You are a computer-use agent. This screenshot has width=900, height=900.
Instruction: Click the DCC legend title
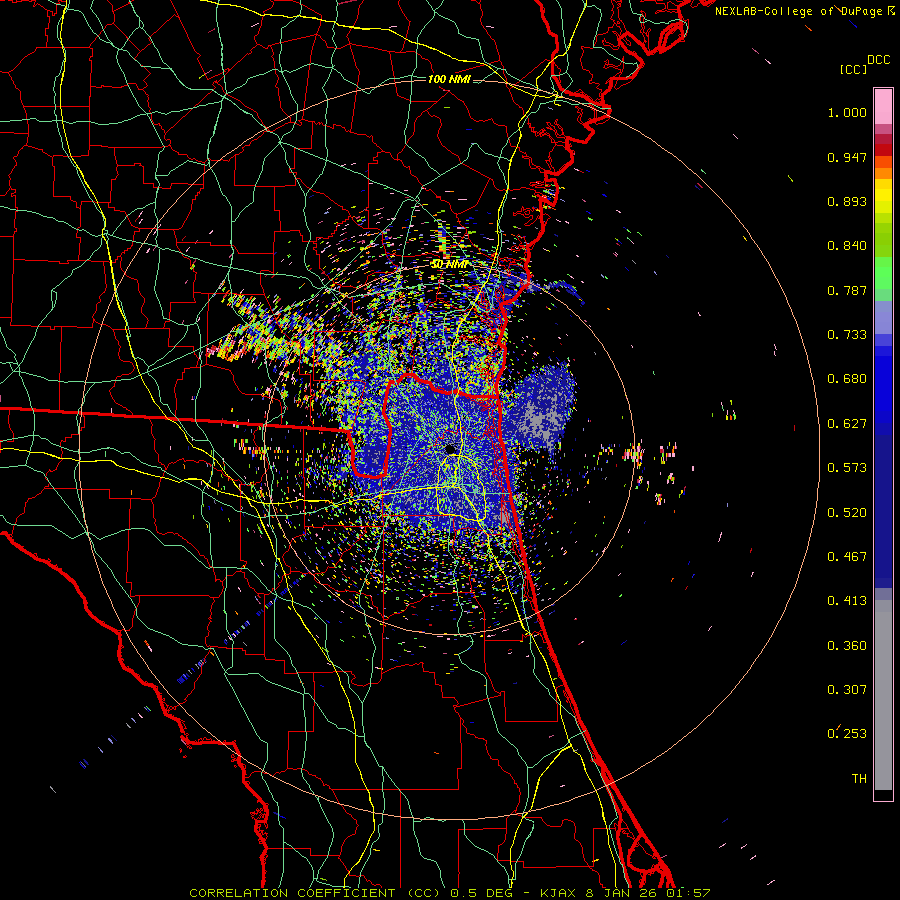[x=878, y=60]
